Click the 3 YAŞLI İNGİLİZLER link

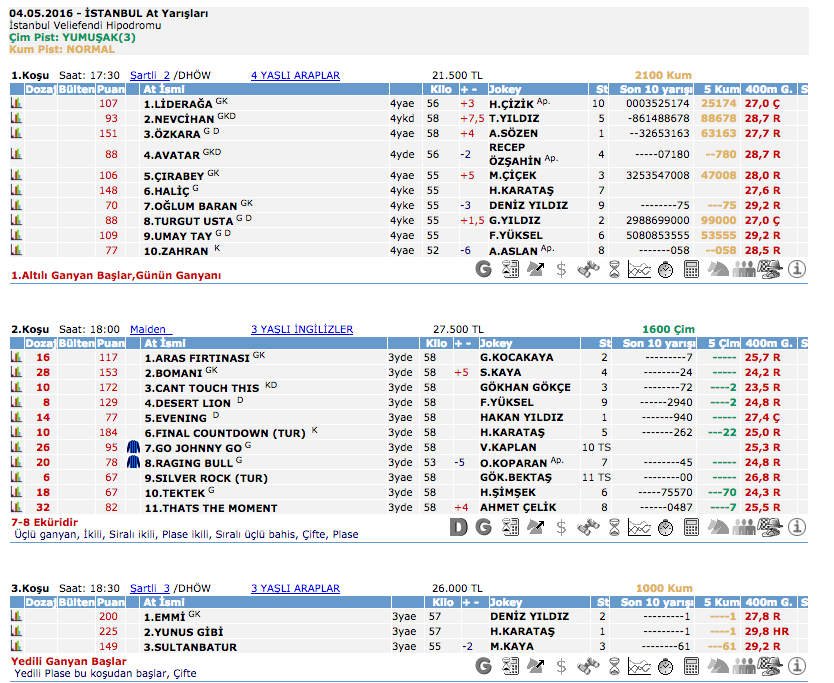coord(301,329)
